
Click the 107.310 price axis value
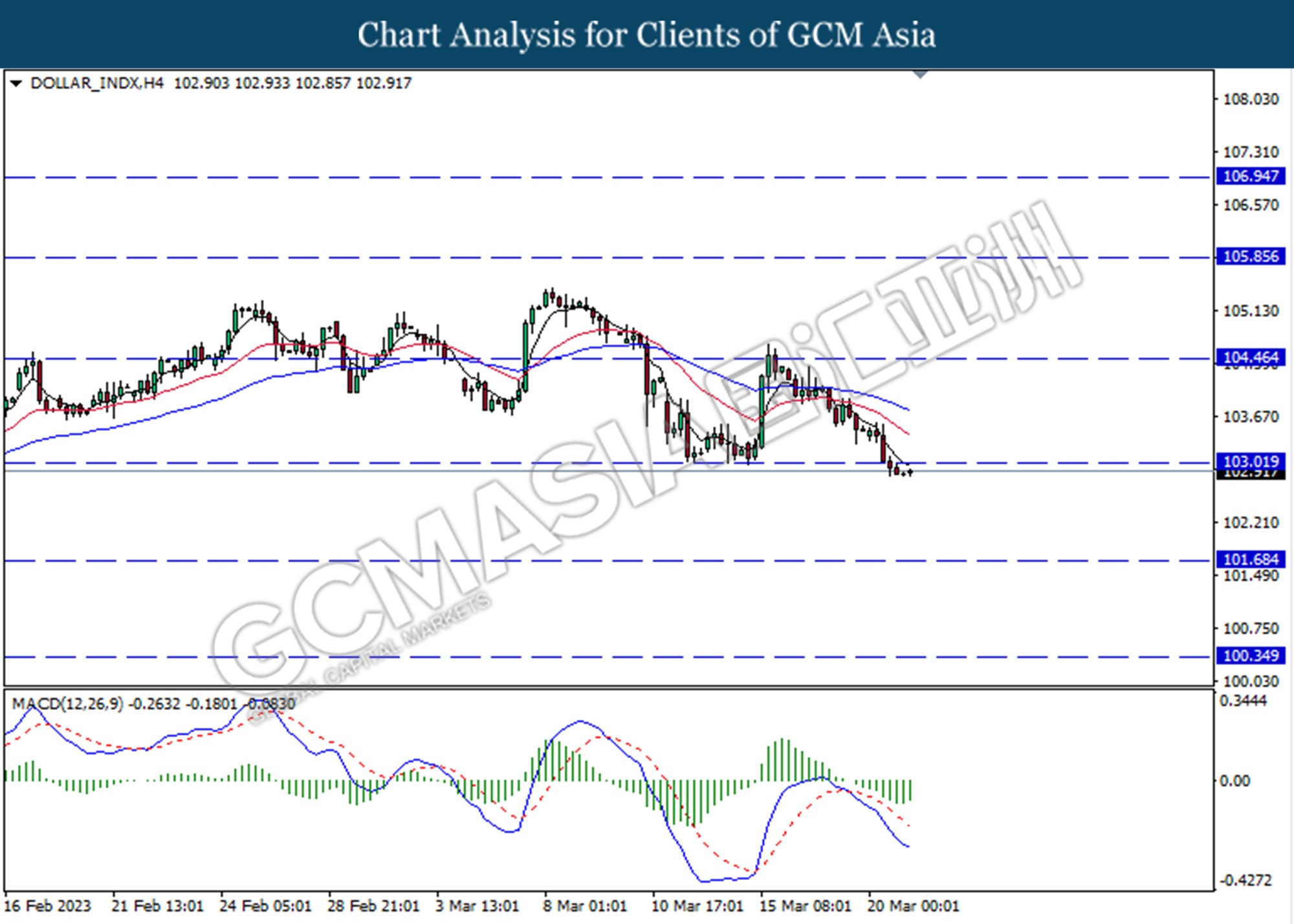tap(1250, 152)
